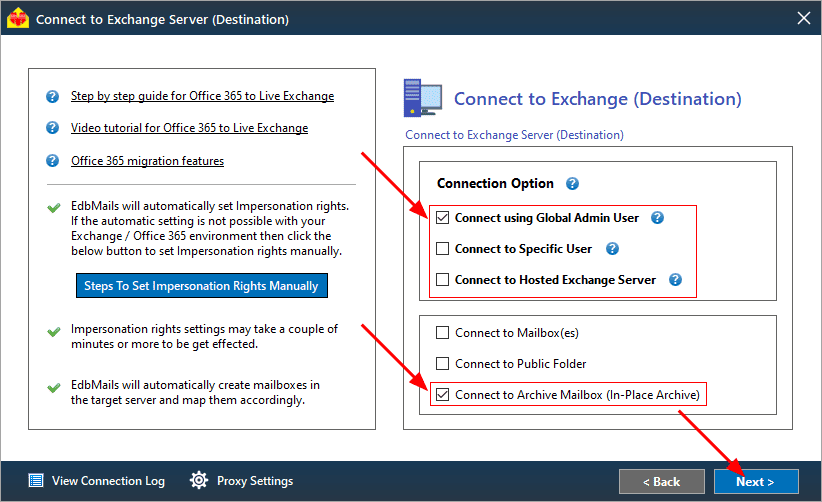Viewport: 822px width, 502px height.
Task: Click question icon beside Office 365 migration features
Action: pyautogui.click(x=52, y=160)
